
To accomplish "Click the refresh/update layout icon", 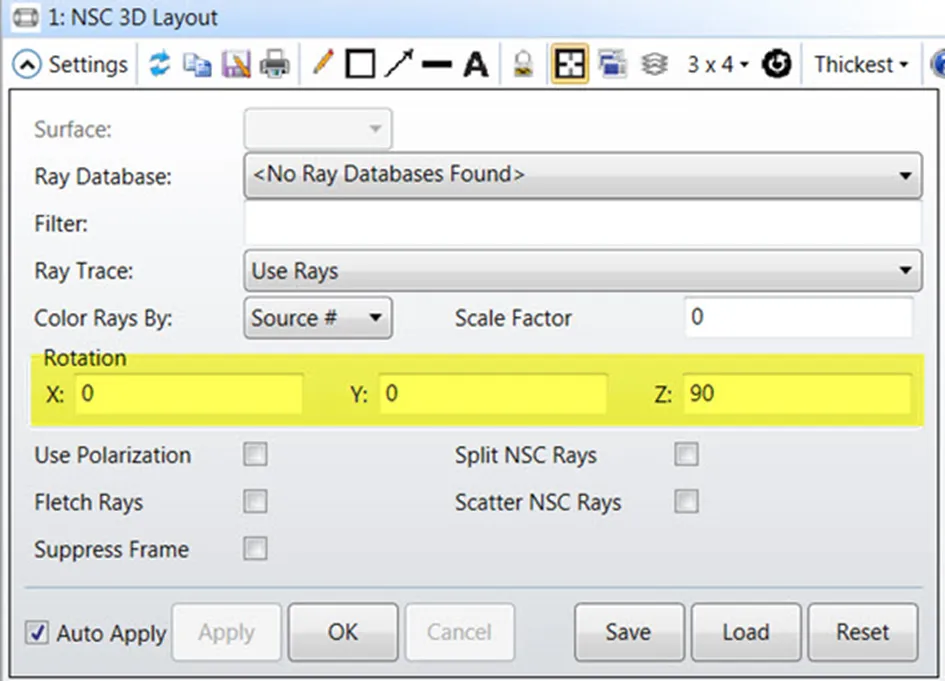I will (159, 64).
